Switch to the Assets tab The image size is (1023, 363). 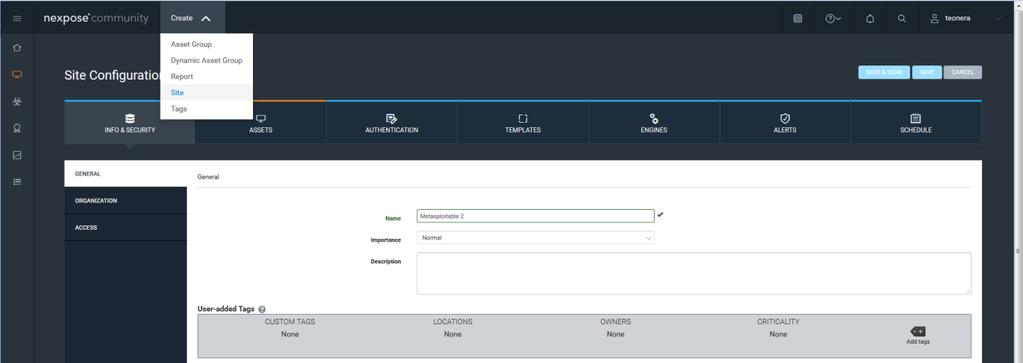pos(260,123)
